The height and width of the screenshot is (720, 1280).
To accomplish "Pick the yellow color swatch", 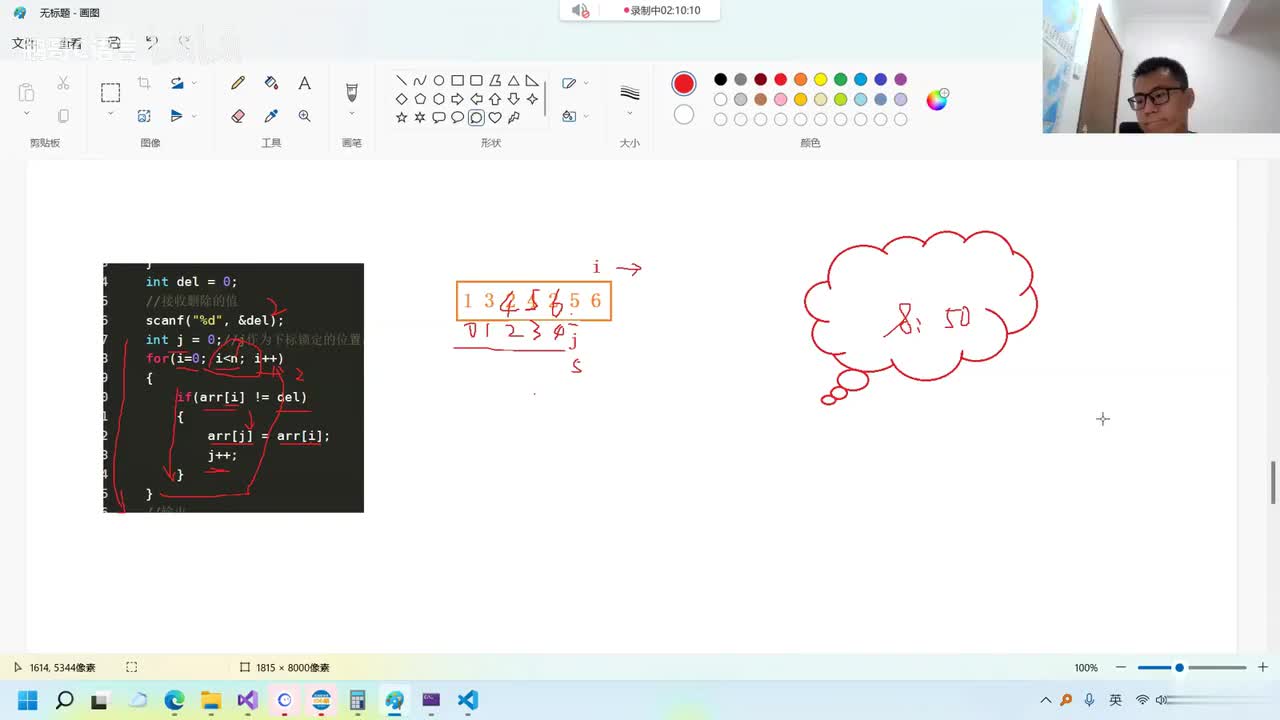I will tap(820, 80).
